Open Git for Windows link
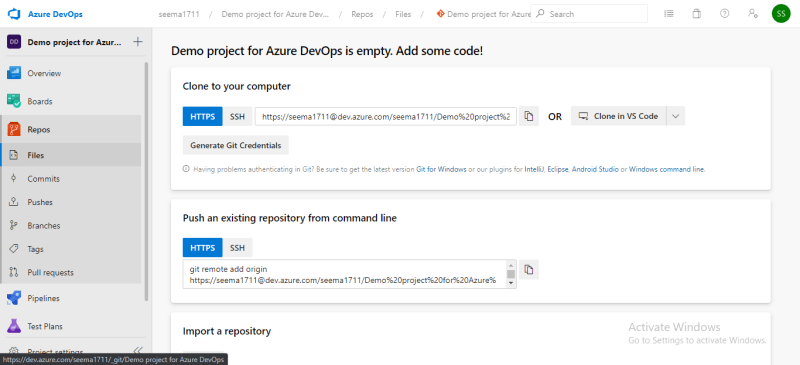The image size is (800, 365). tap(441, 169)
